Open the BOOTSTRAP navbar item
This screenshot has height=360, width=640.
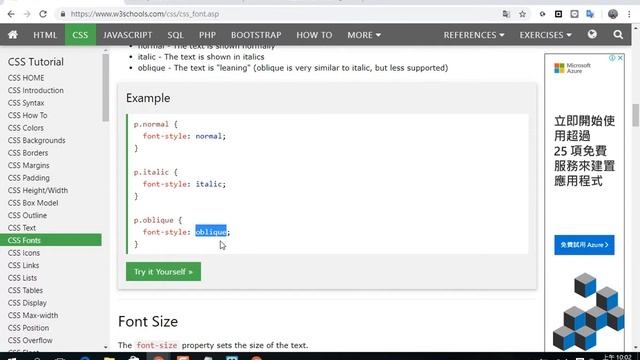256,35
